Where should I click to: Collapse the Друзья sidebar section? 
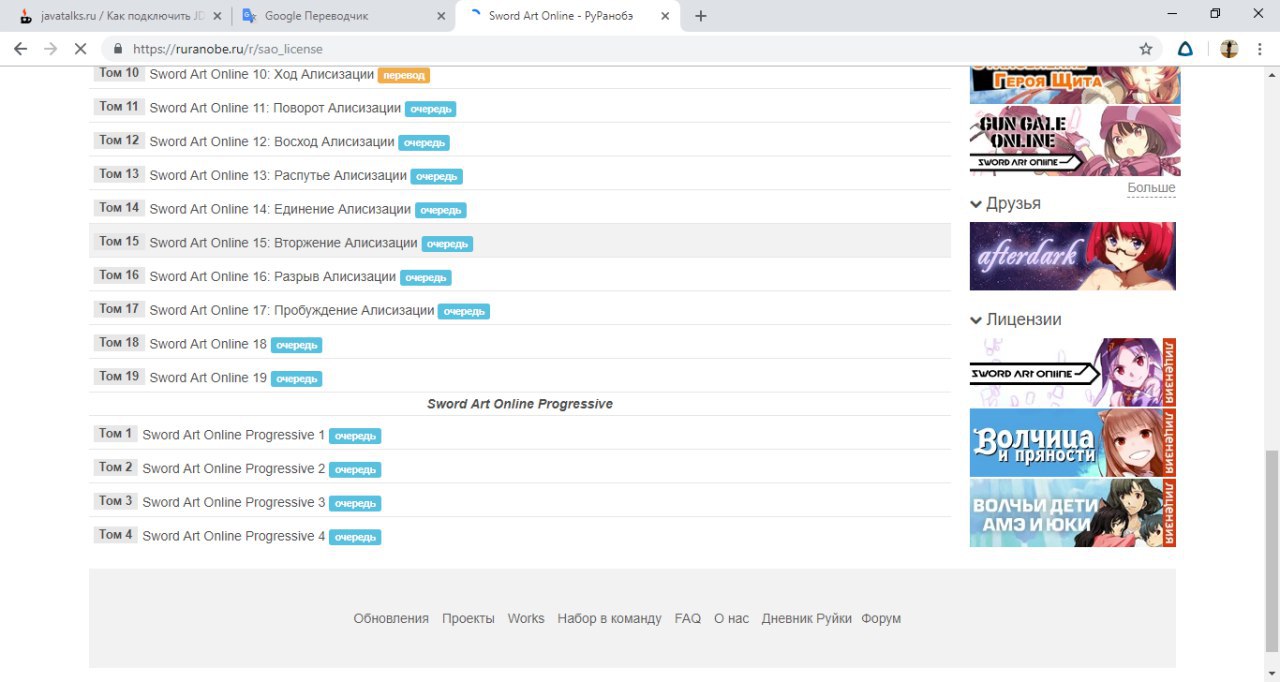[1005, 203]
